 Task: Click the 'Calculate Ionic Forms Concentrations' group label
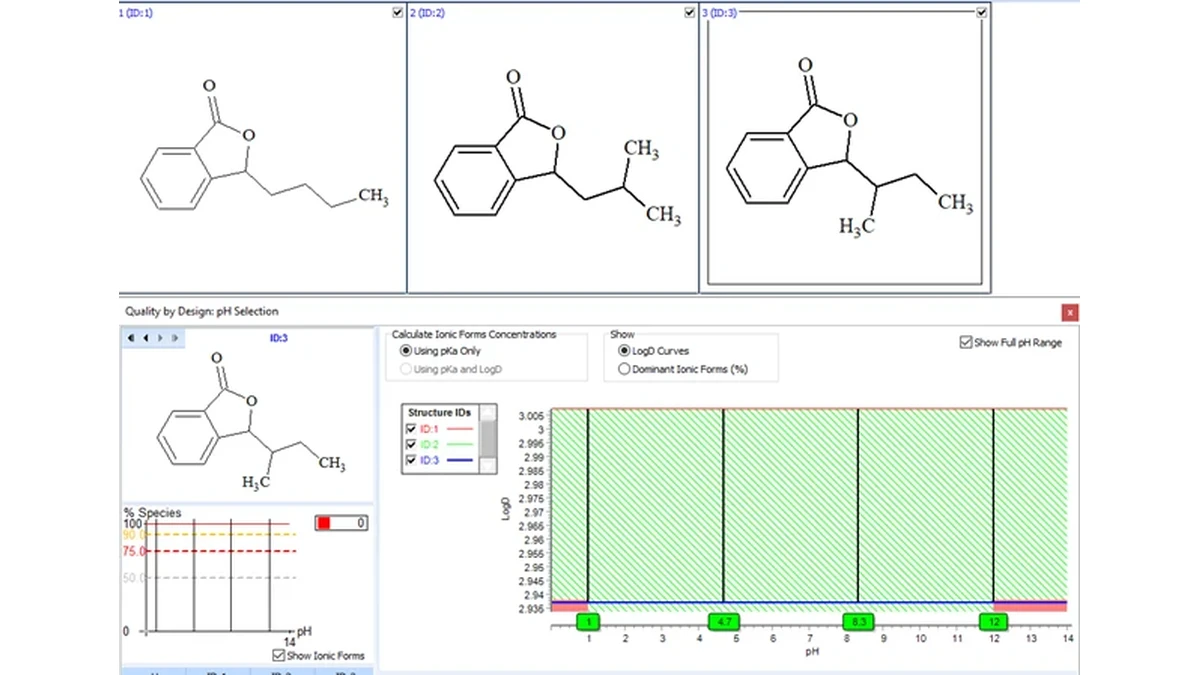click(x=474, y=334)
